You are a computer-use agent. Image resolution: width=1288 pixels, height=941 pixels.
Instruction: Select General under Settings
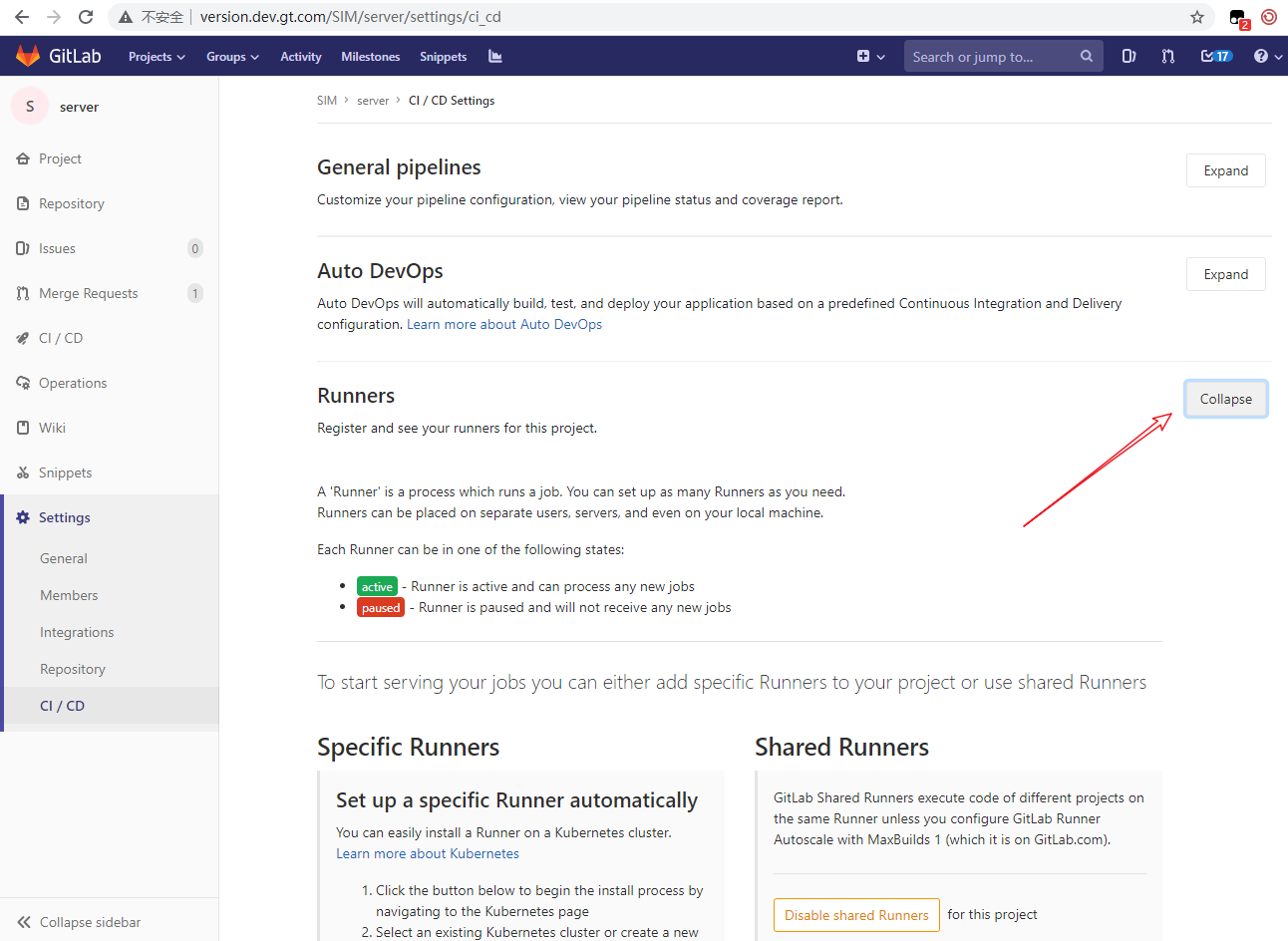click(x=64, y=558)
